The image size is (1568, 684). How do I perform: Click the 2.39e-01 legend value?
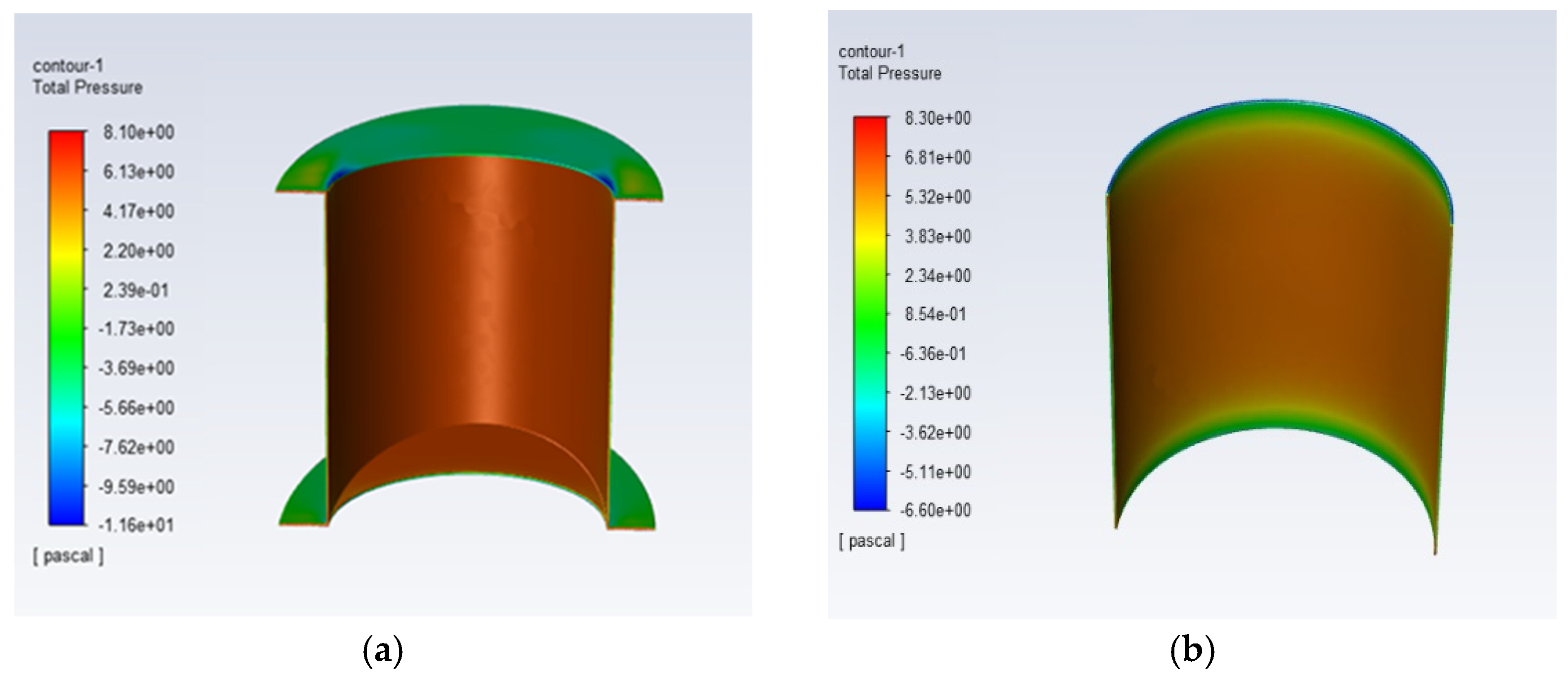[135, 290]
